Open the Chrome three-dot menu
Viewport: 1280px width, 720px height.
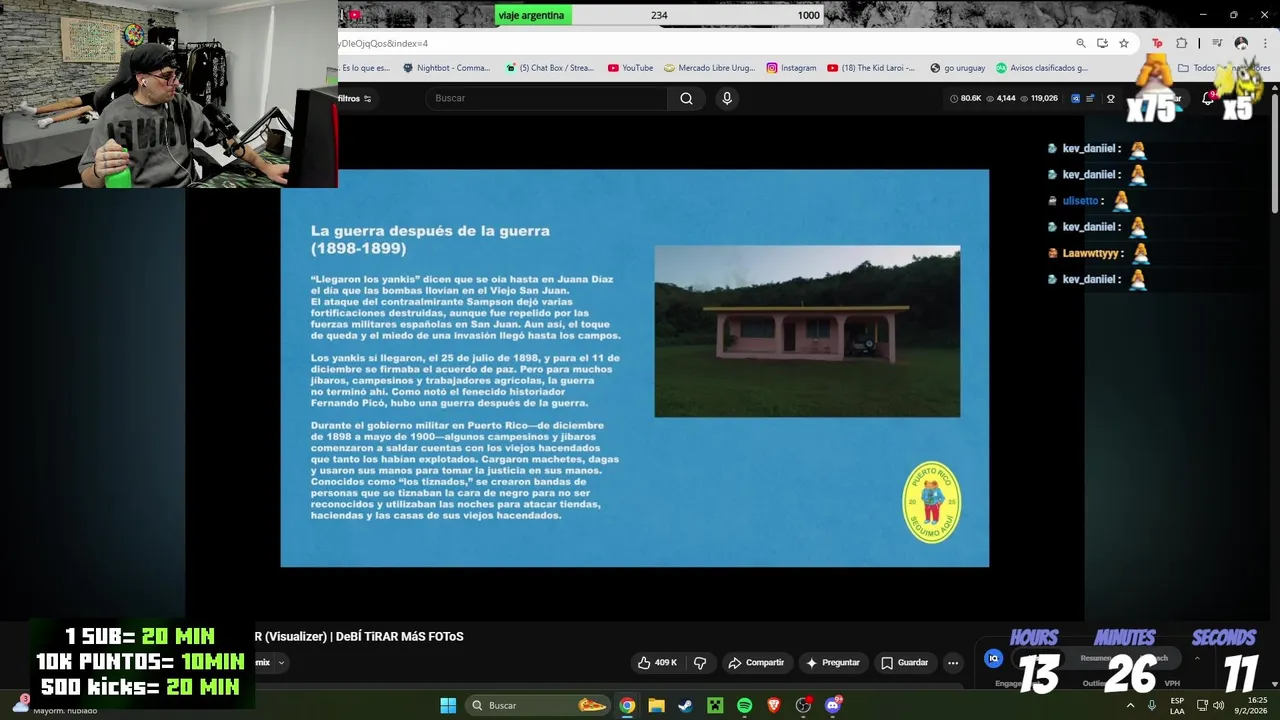tap(1265, 43)
